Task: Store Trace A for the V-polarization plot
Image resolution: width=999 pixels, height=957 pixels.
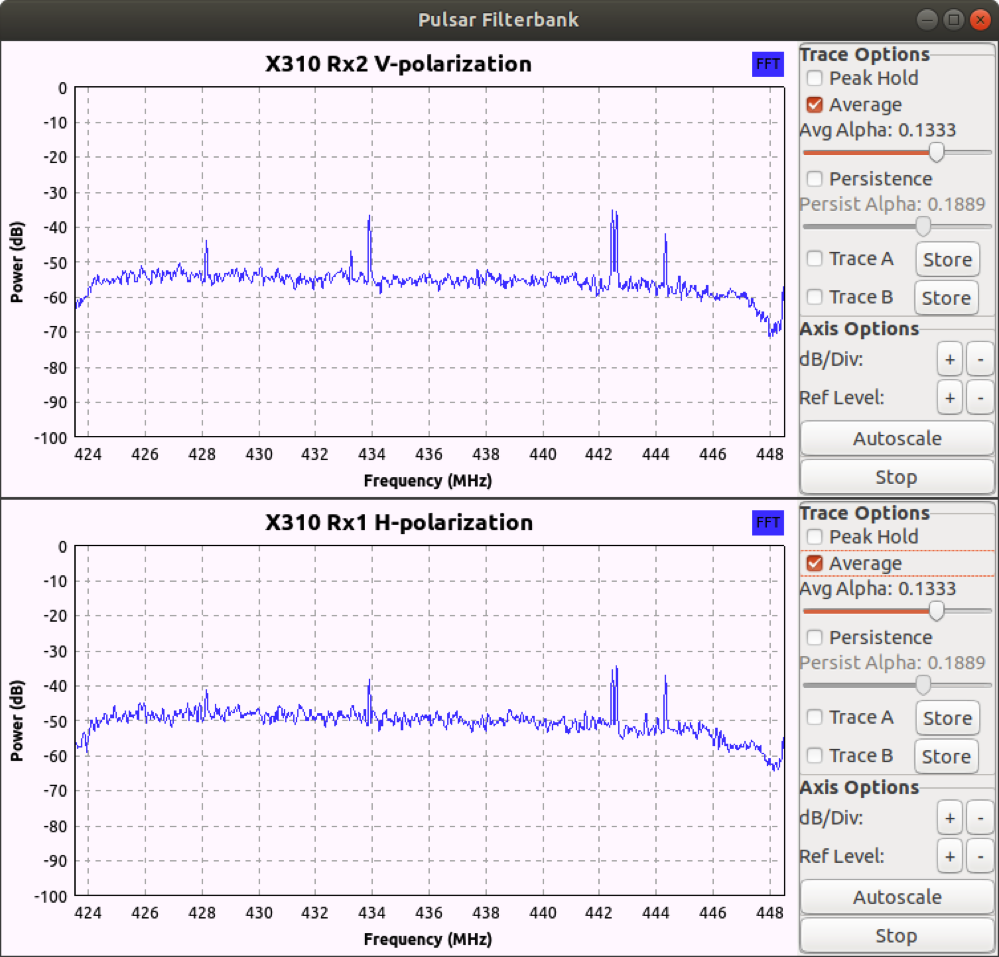Action: [947, 259]
